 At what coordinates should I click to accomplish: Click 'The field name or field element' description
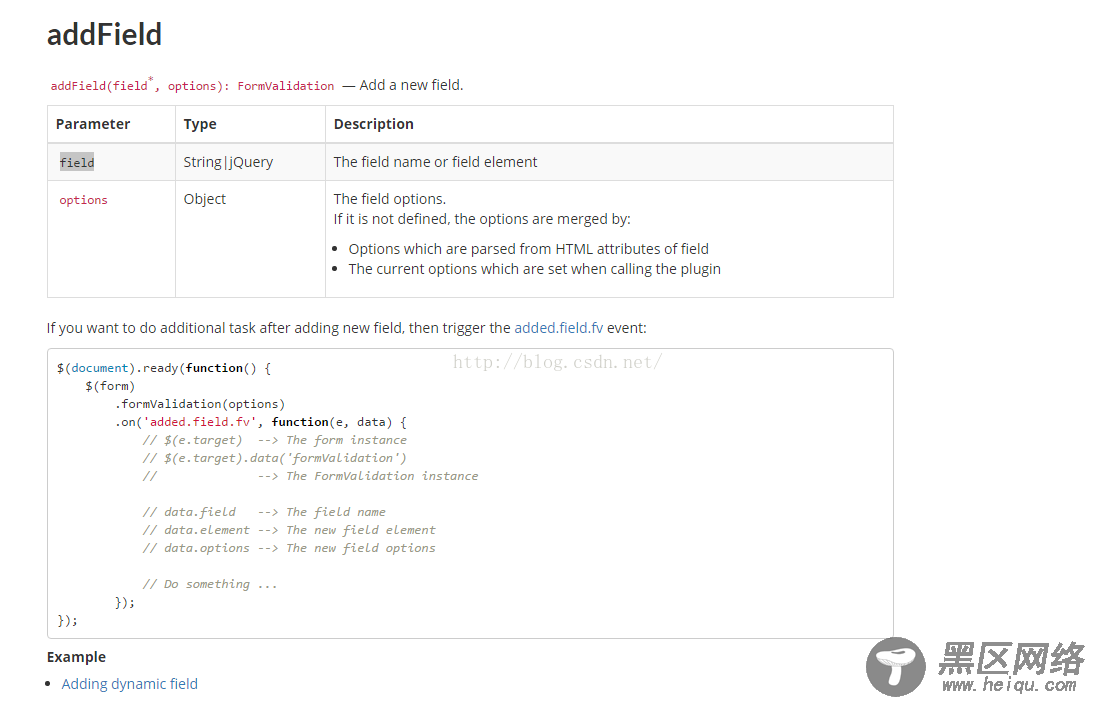(436, 162)
